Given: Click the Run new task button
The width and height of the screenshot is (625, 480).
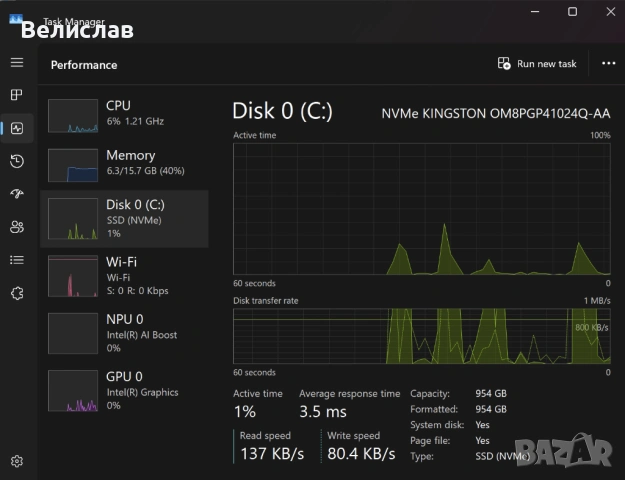Looking at the screenshot, I should click(537, 64).
